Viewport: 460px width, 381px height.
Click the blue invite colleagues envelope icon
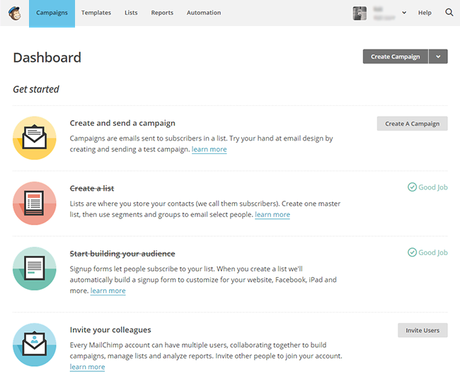[34, 345]
